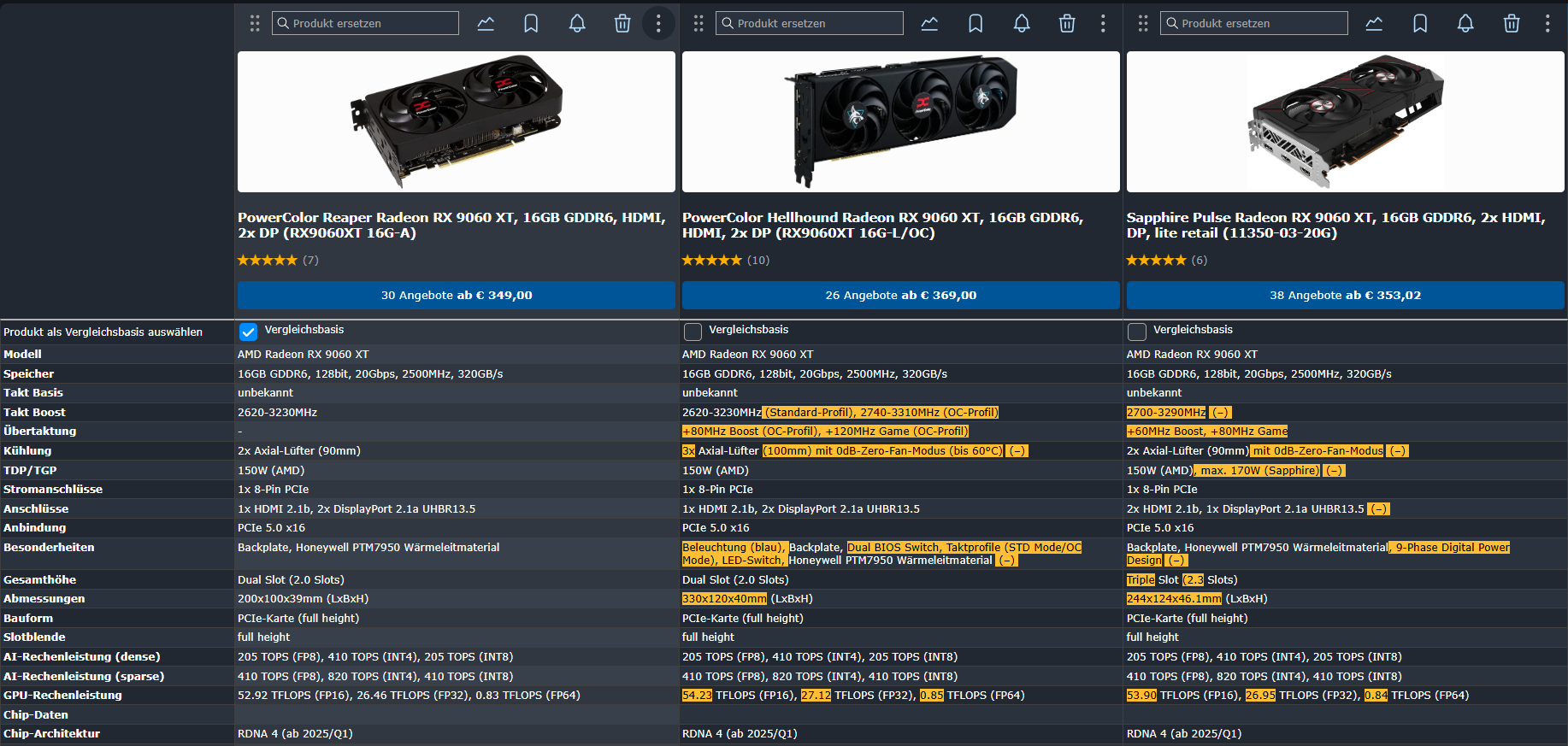Bookmark the PowerColor Reaper card

coord(531,23)
